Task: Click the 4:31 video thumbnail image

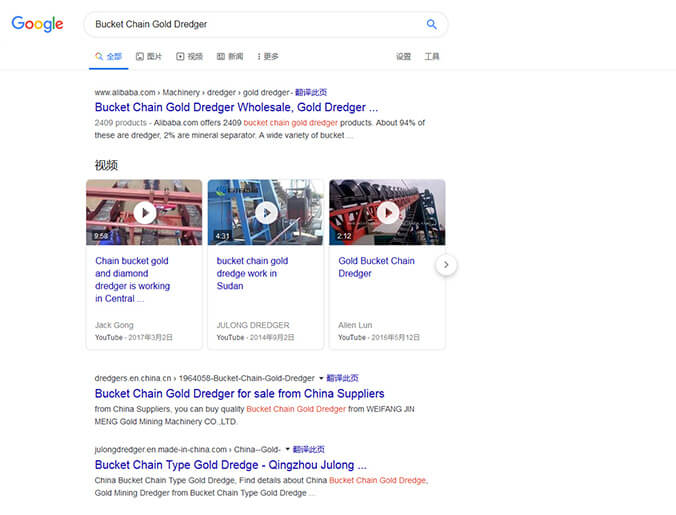Action: point(266,212)
